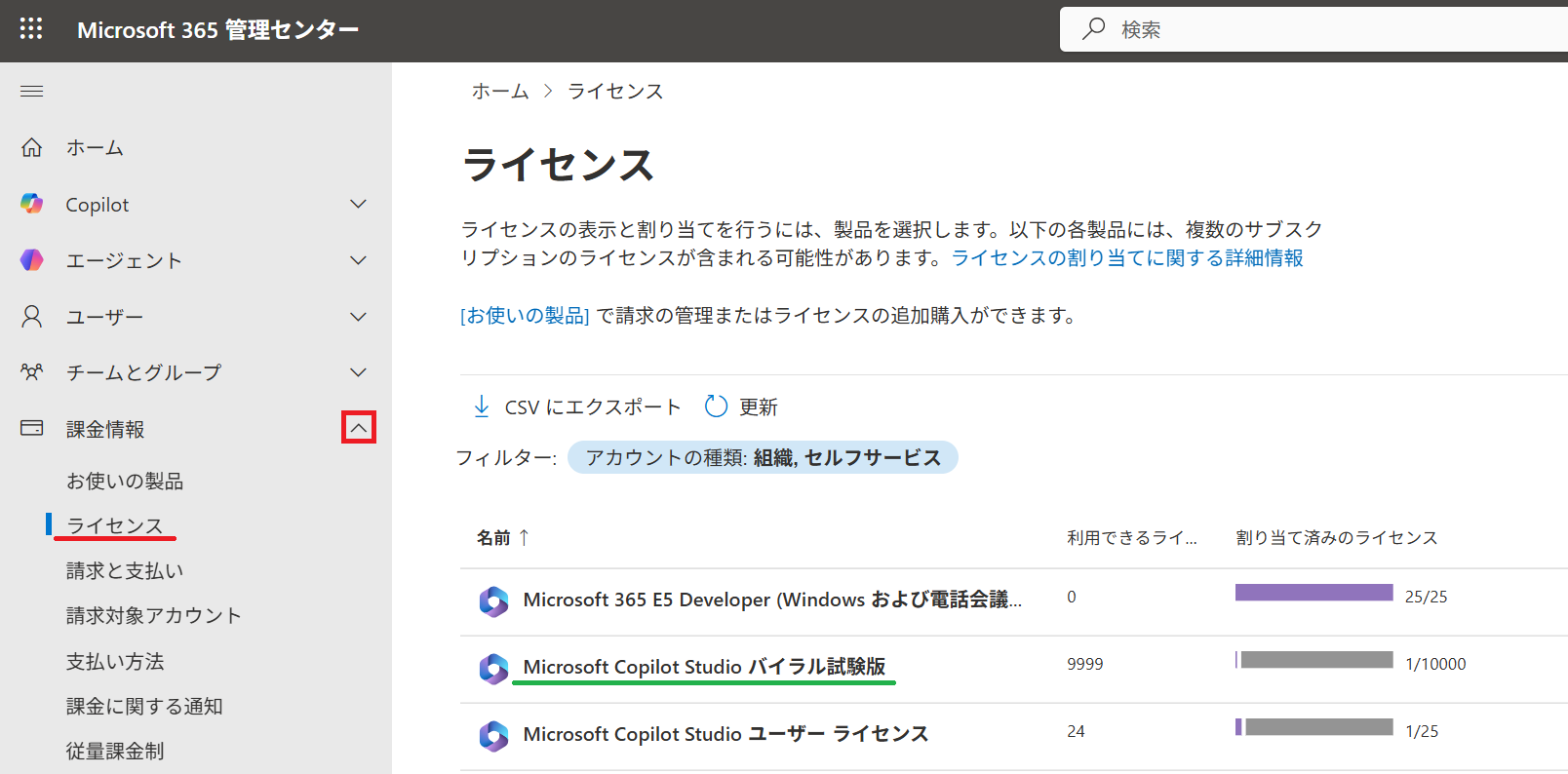1568x774 pixels.
Task: Click the CSV にエクスポート button
Action: [576, 406]
